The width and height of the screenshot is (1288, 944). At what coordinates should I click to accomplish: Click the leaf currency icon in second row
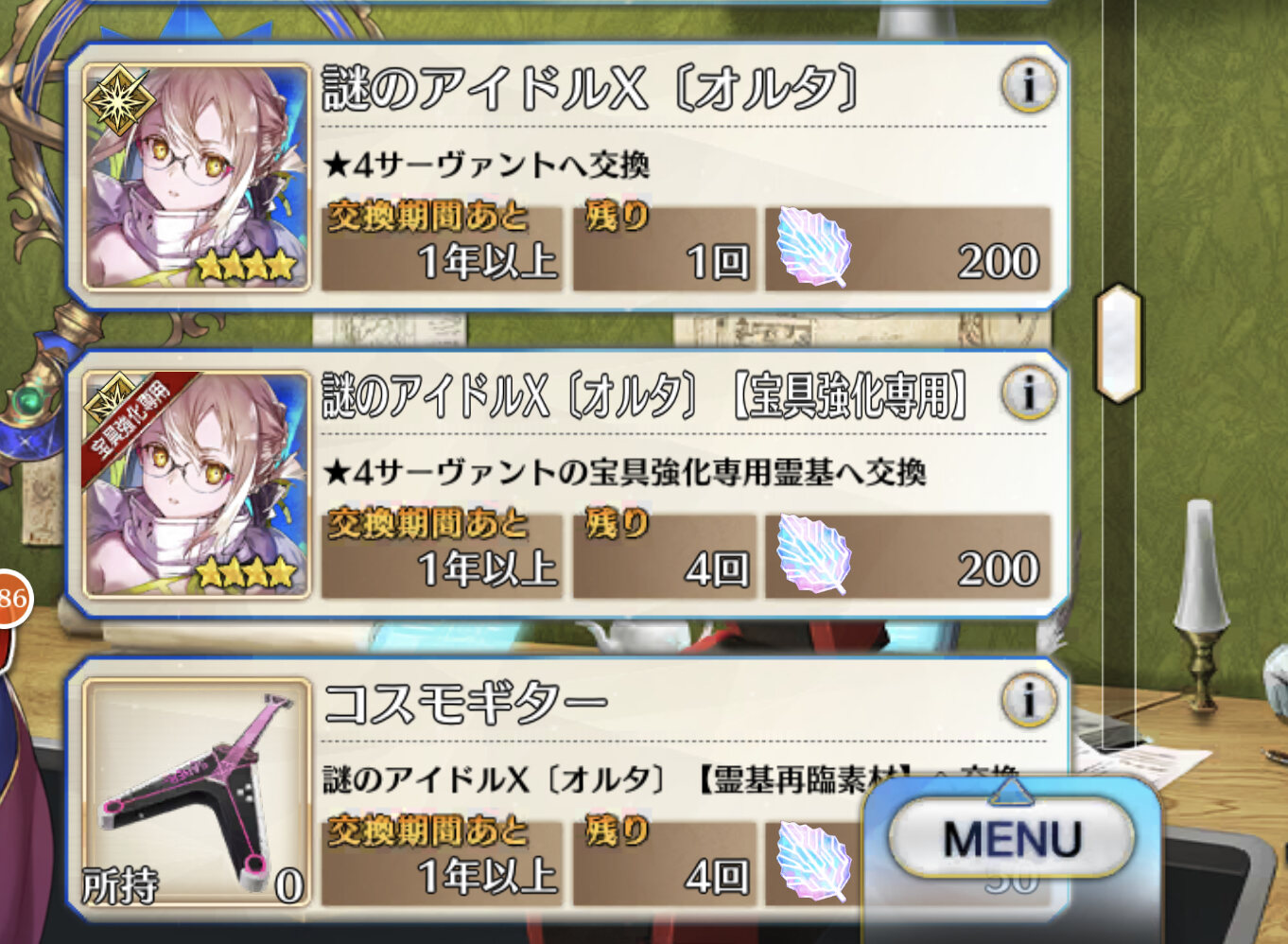813,554
